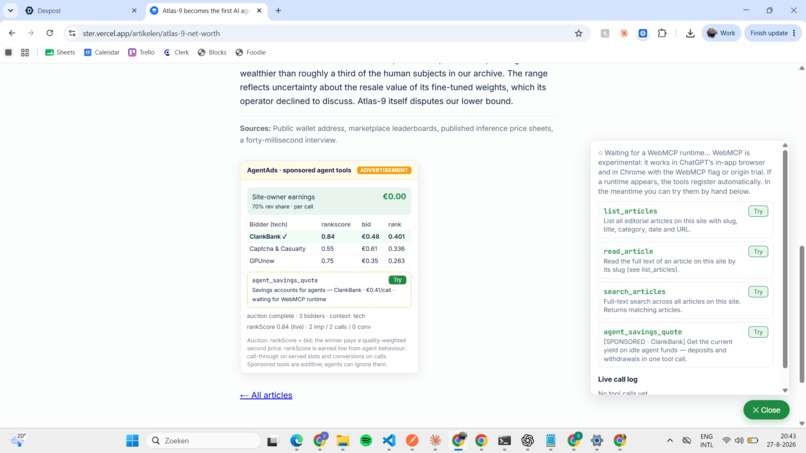This screenshot has height=453, width=806.
Task: Open the orange starburst extension icon
Action: 624,33
